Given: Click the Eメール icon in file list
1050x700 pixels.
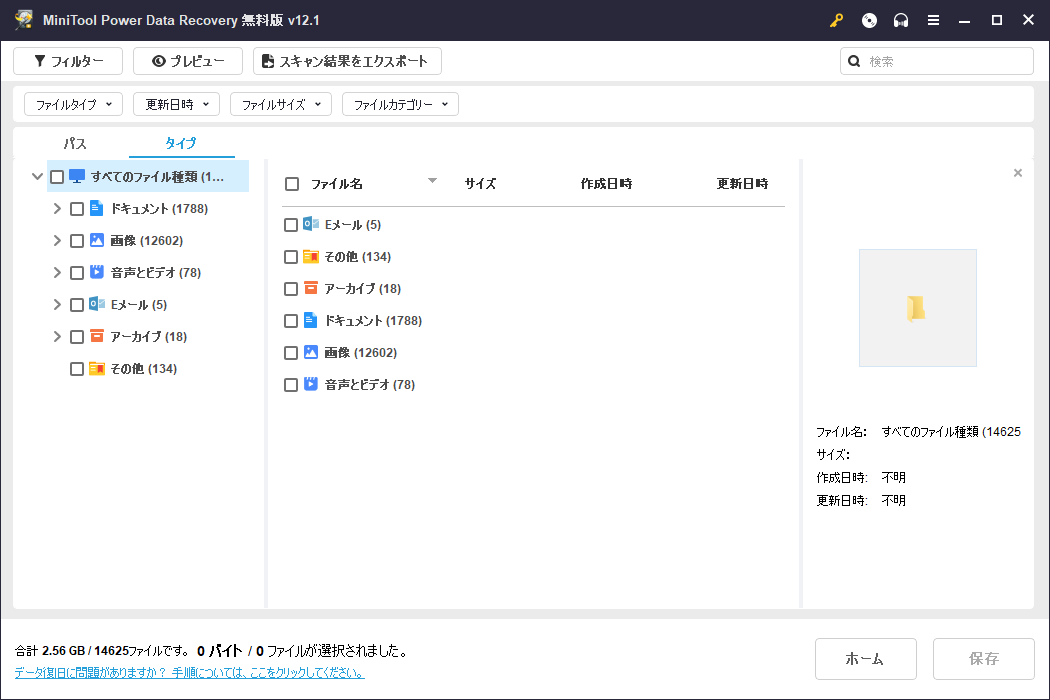Looking at the screenshot, I should (311, 225).
